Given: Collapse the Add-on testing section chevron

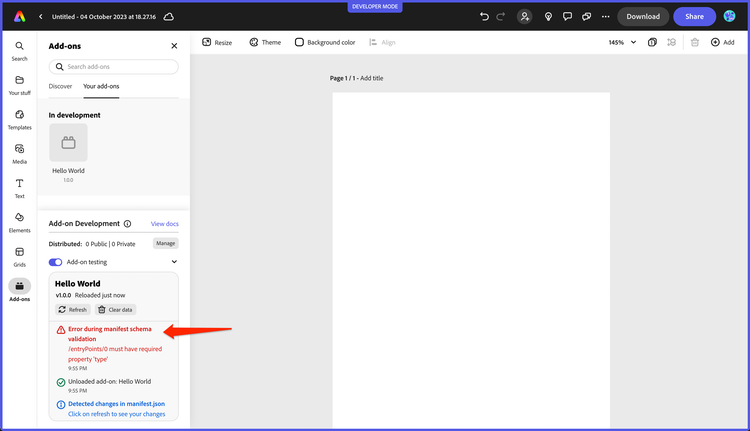Looking at the screenshot, I should click(x=174, y=262).
